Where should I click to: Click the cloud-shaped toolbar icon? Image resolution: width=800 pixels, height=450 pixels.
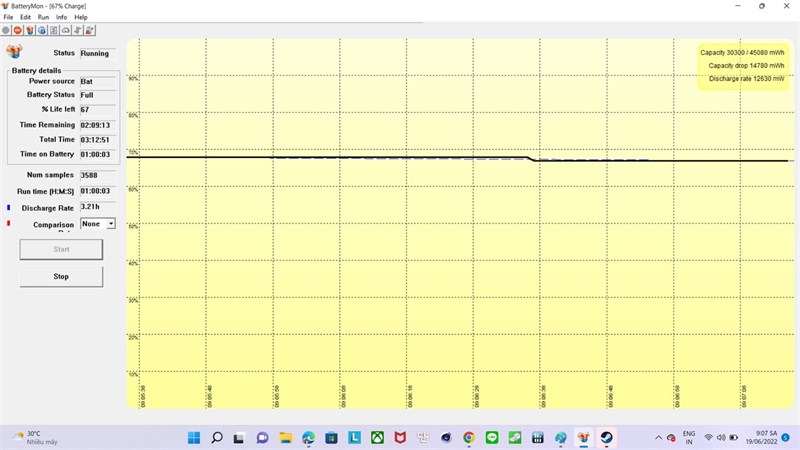tap(66, 30)
